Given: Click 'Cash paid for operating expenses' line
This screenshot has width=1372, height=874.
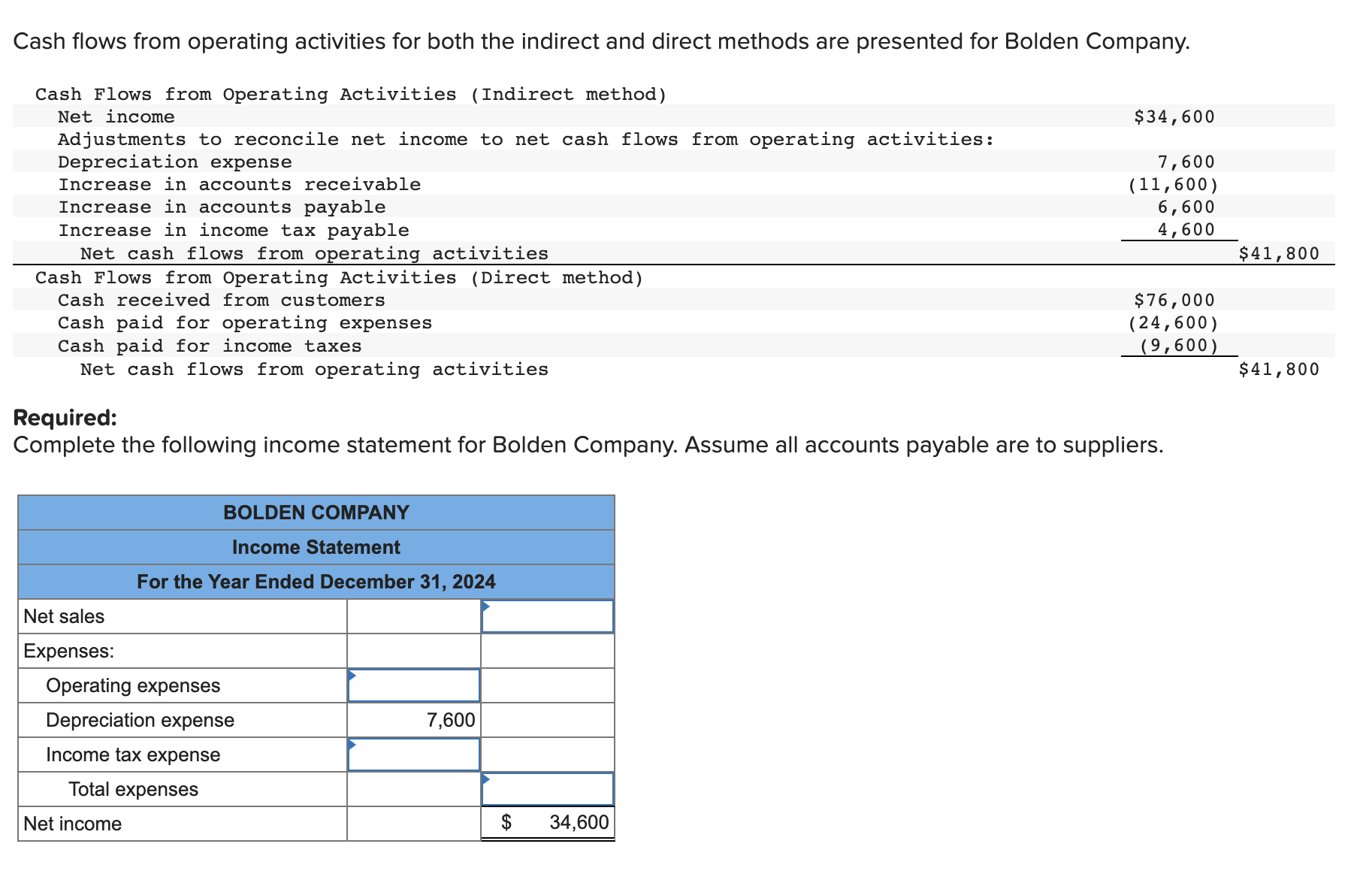Looking at the screenshot, I should 245,322.
